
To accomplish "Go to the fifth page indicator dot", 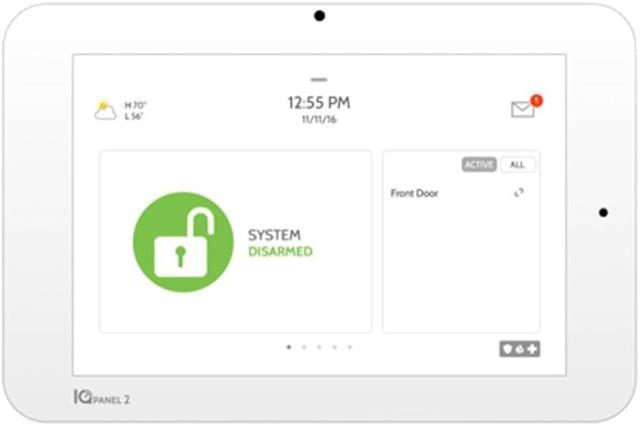I will click(x=349, y=347).
